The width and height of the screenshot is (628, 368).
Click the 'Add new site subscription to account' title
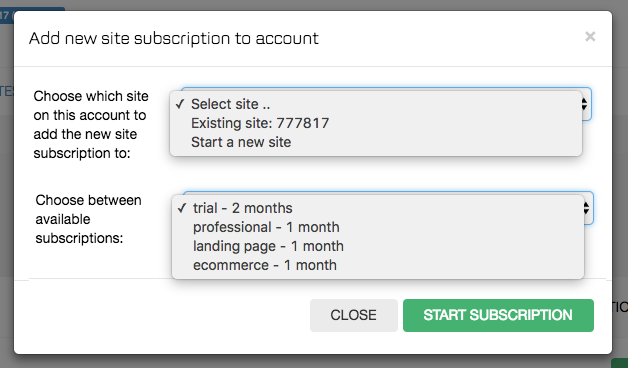(174, 38)
